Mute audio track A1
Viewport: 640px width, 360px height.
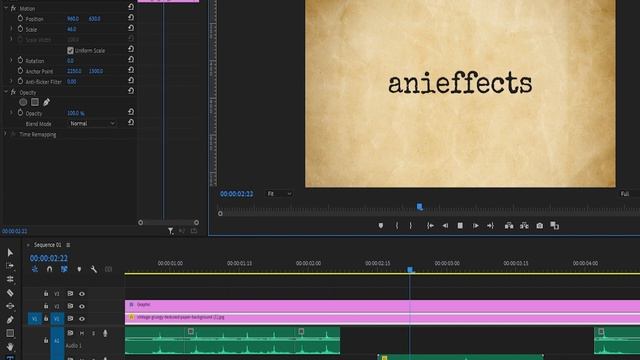tap(82, 333)
